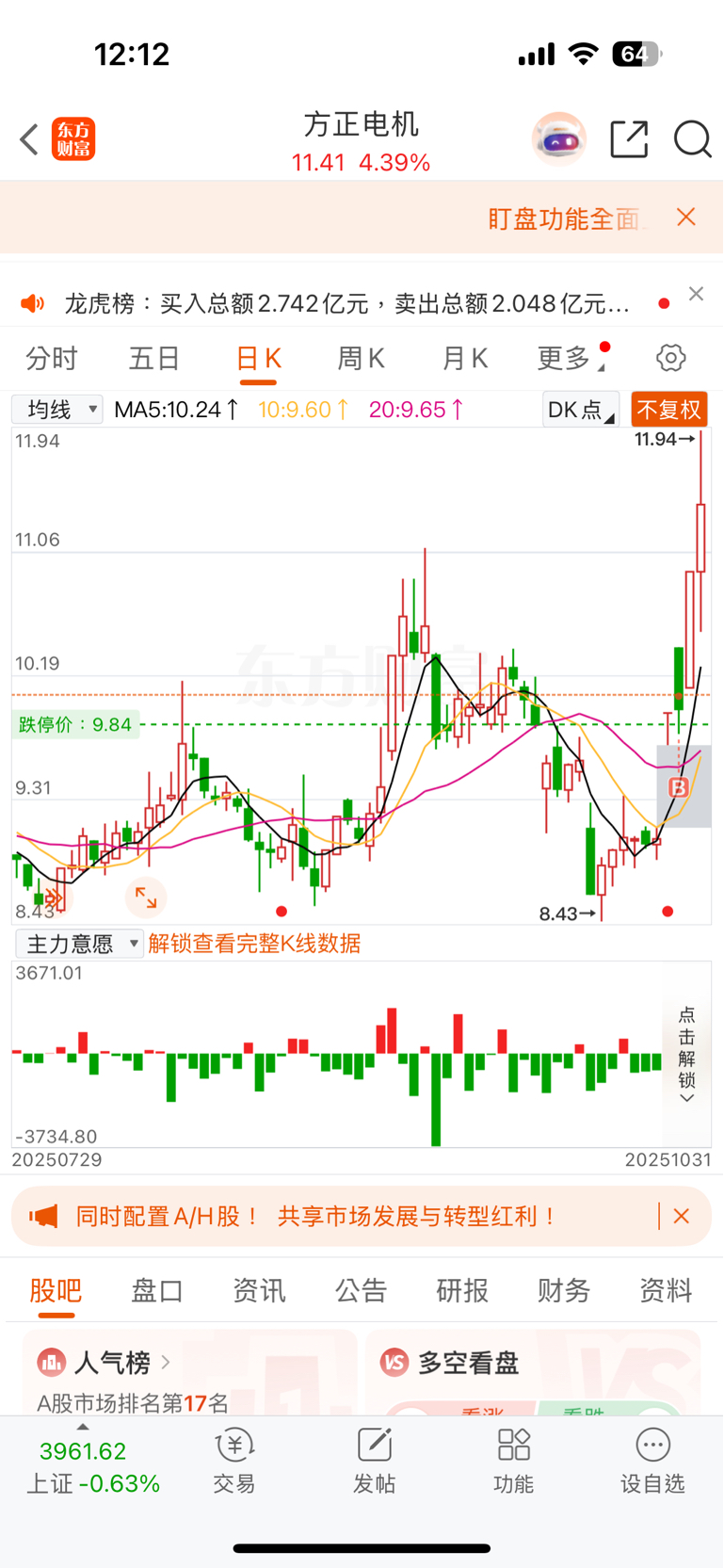Tap the 不复权 adjustment button

[x=669, y=410]
